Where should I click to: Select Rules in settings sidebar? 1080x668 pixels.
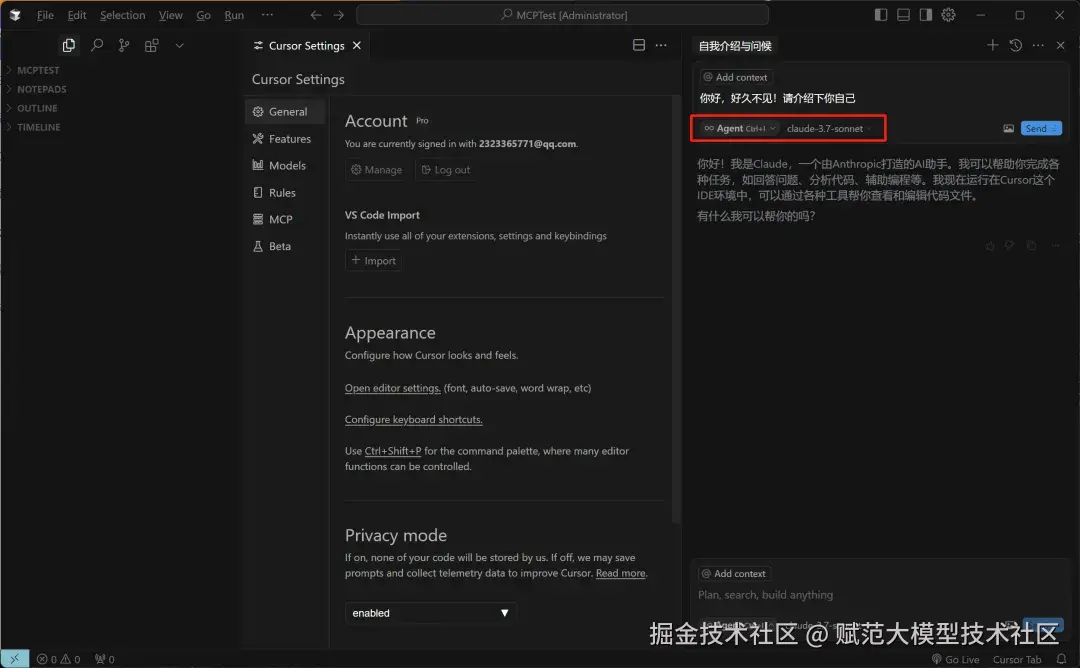click(284, 192)
